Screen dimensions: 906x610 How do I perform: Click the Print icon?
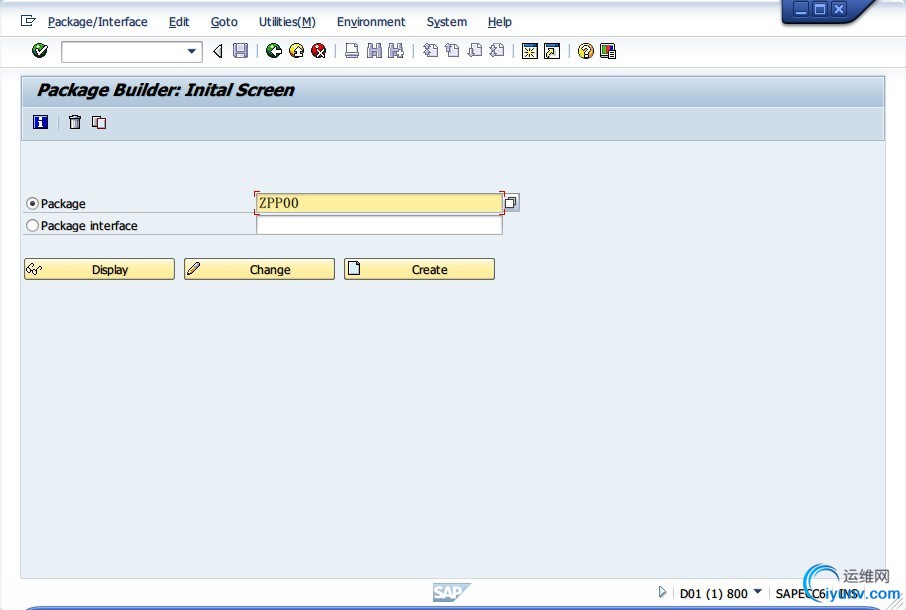pyautogui.click(x=352, y=51)
